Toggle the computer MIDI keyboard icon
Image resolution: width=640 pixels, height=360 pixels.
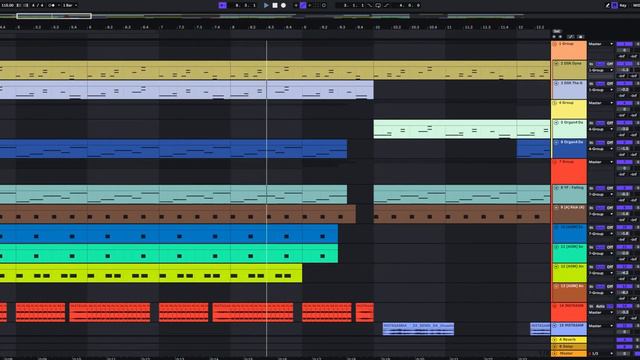click(x=615, y=5)
